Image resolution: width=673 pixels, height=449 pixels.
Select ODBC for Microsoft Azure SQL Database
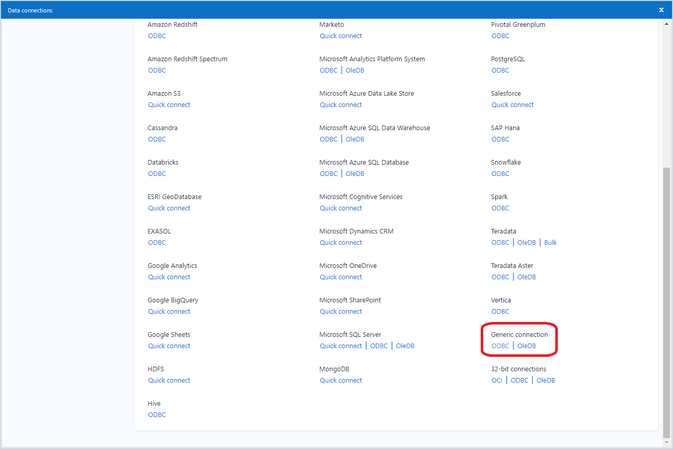[328, 174]
